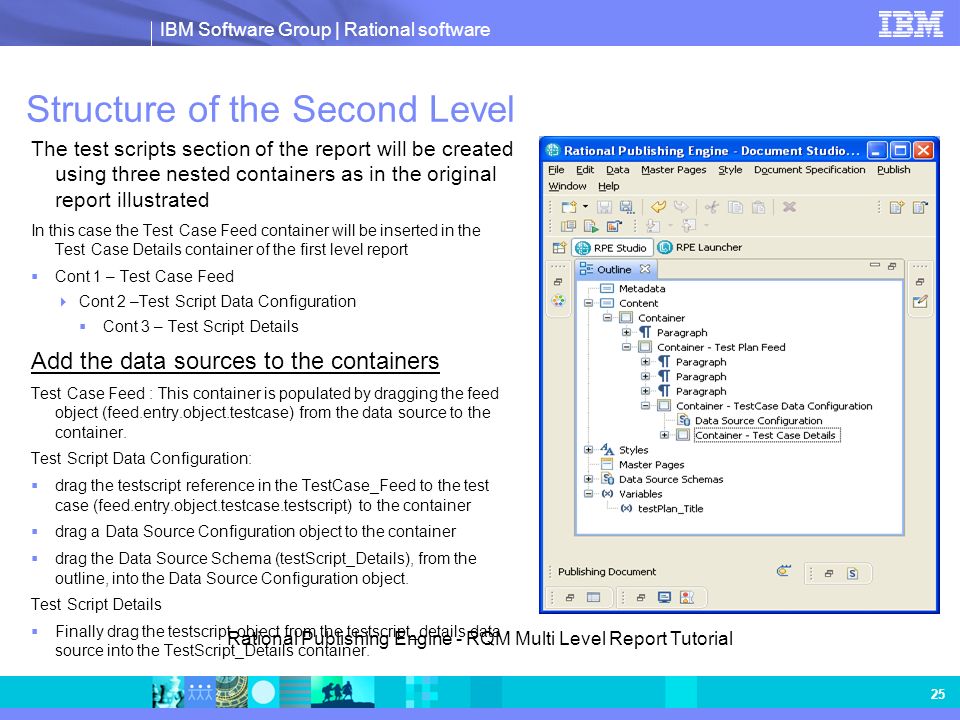Open the dropdown arrow beside New document
This screenshot has height=720, width=960.
point(585,207)
